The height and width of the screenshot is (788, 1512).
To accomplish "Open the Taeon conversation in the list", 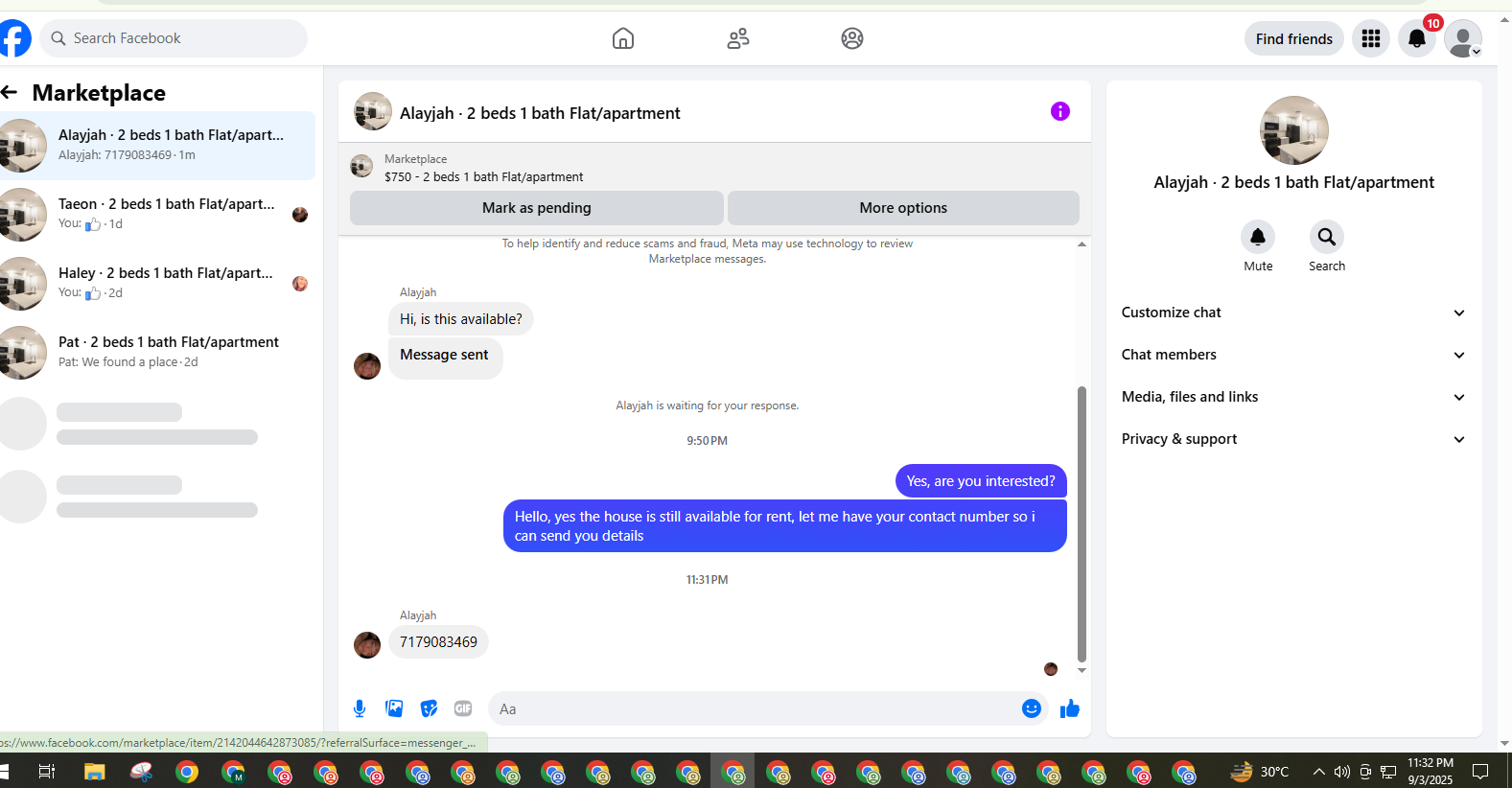I will [x=157, y=215].
